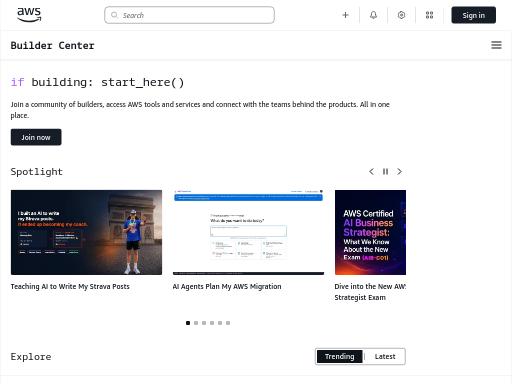Switch Explore to Trending
Screen dimensions: 512x384
coord(340,356)
